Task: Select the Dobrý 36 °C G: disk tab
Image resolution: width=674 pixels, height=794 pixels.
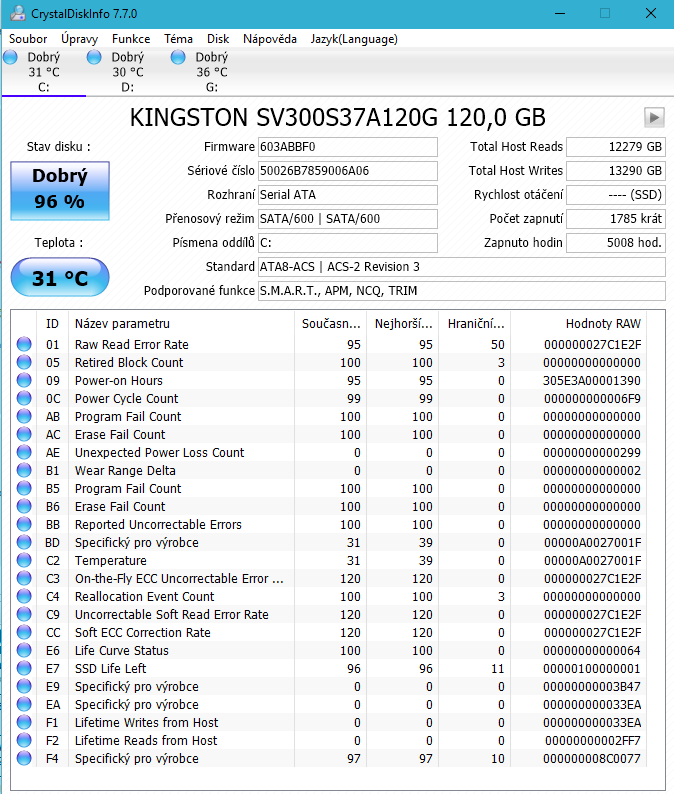Action: [212, 72]
